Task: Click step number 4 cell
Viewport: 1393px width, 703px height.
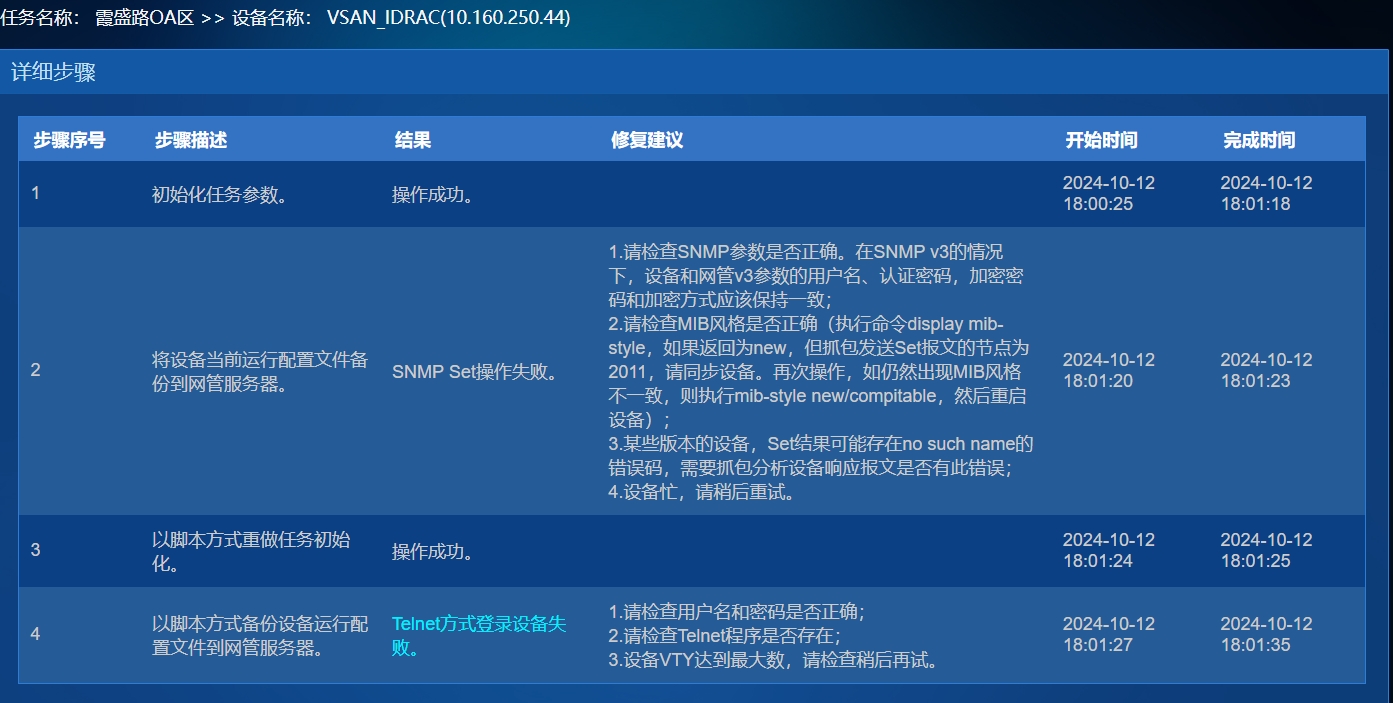Action: coord(36,634)
